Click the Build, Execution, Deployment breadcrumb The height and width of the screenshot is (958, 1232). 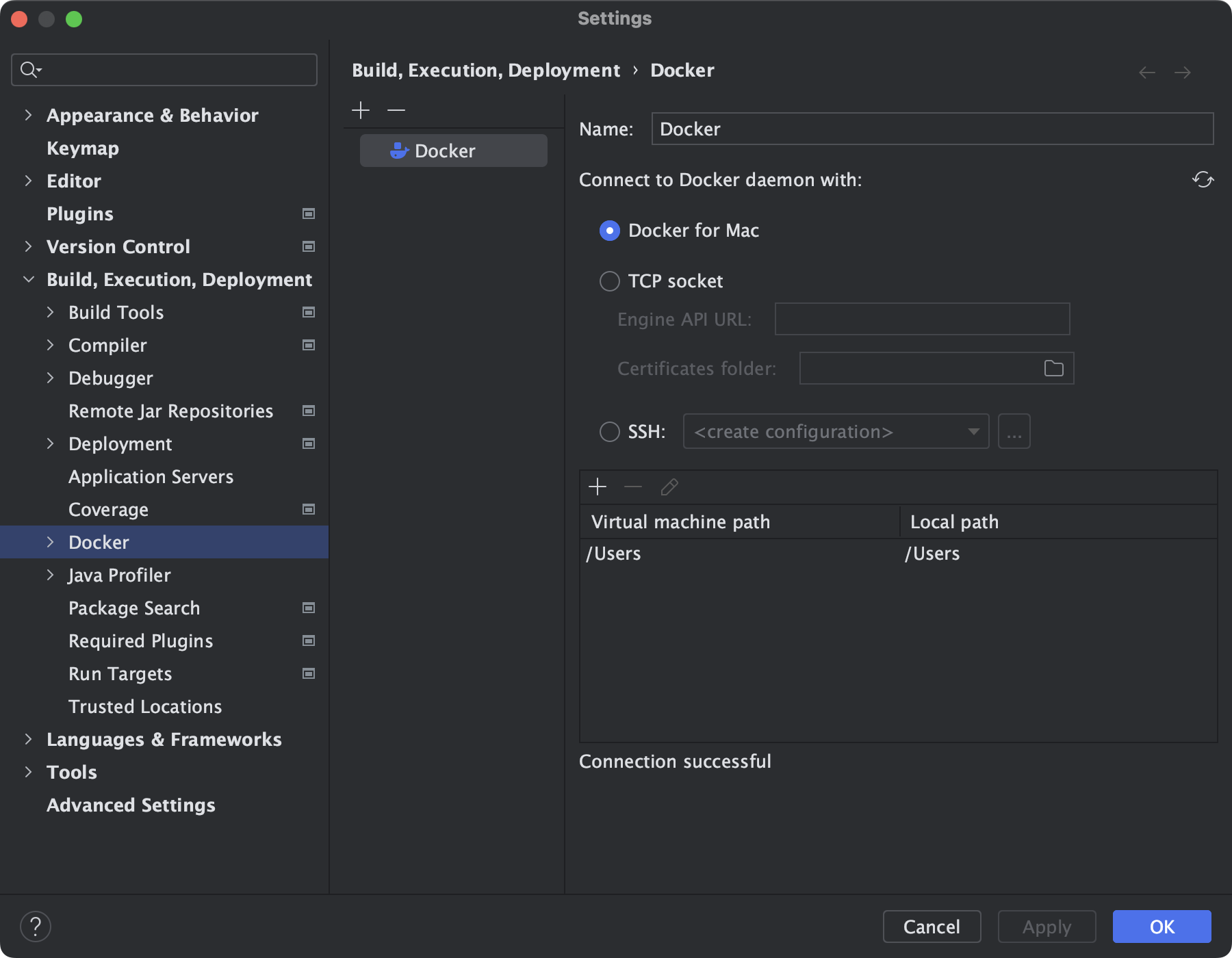486,70
